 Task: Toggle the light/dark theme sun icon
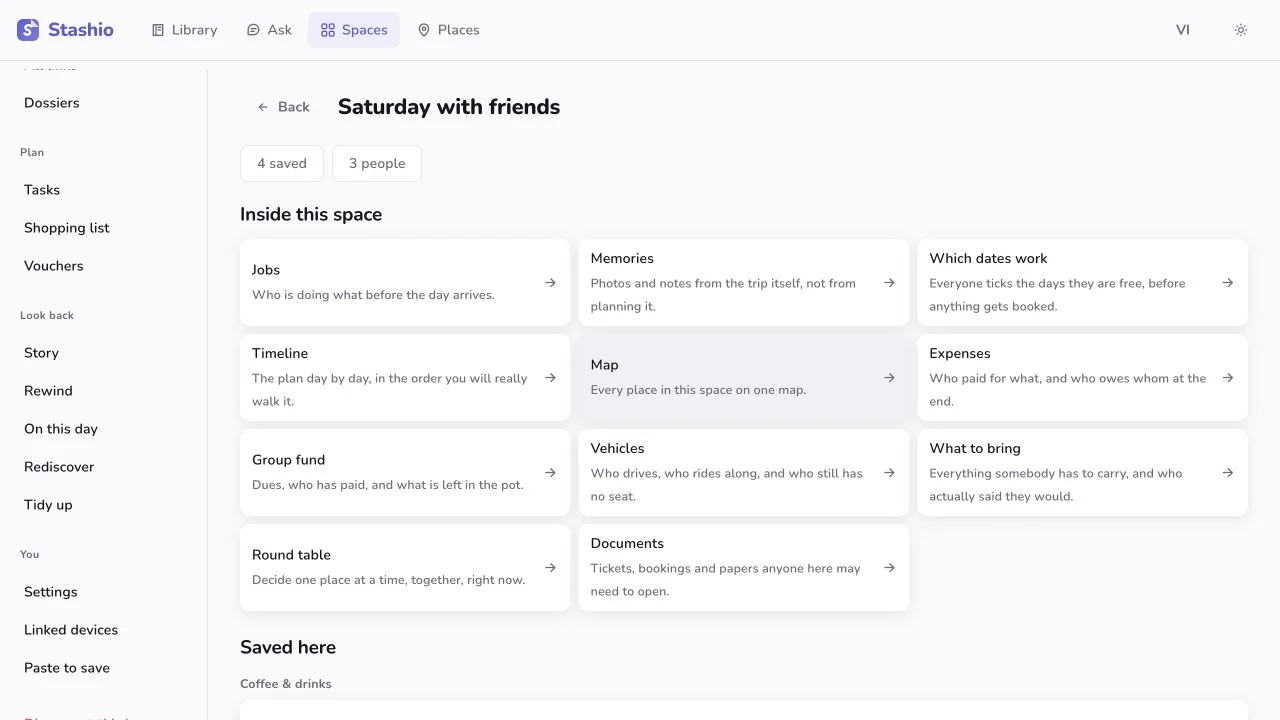point(1241,30)
